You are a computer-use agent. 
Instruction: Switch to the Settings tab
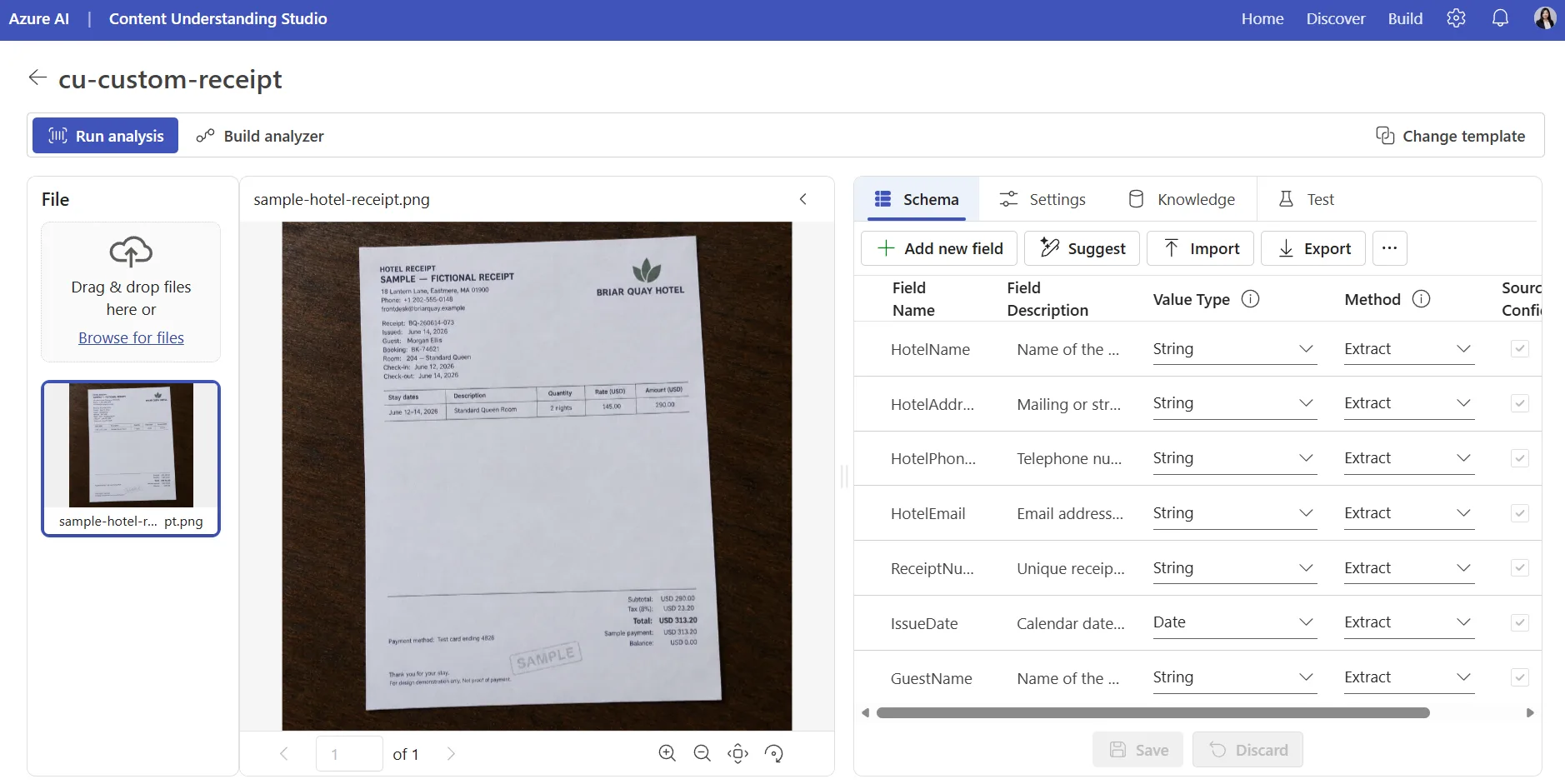(1042, 199)
